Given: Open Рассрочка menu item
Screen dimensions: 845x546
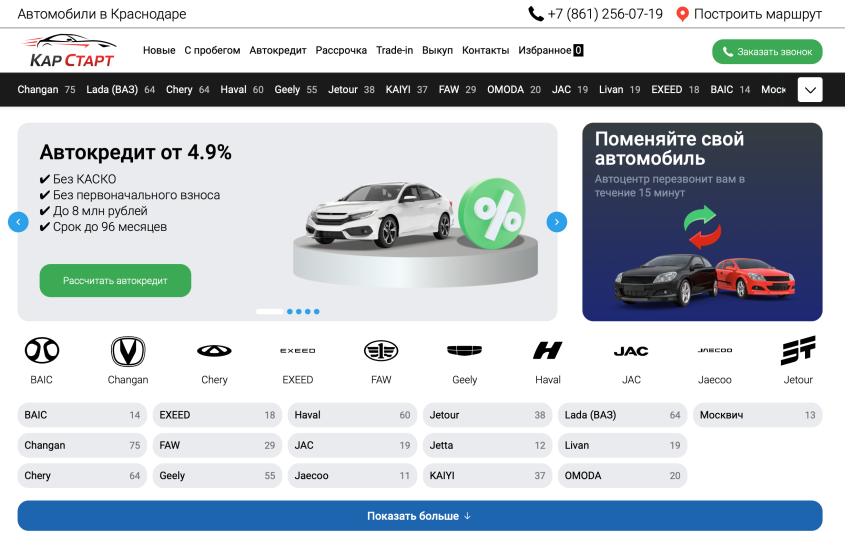Looking at the screenshot, I should click(341, 50).
